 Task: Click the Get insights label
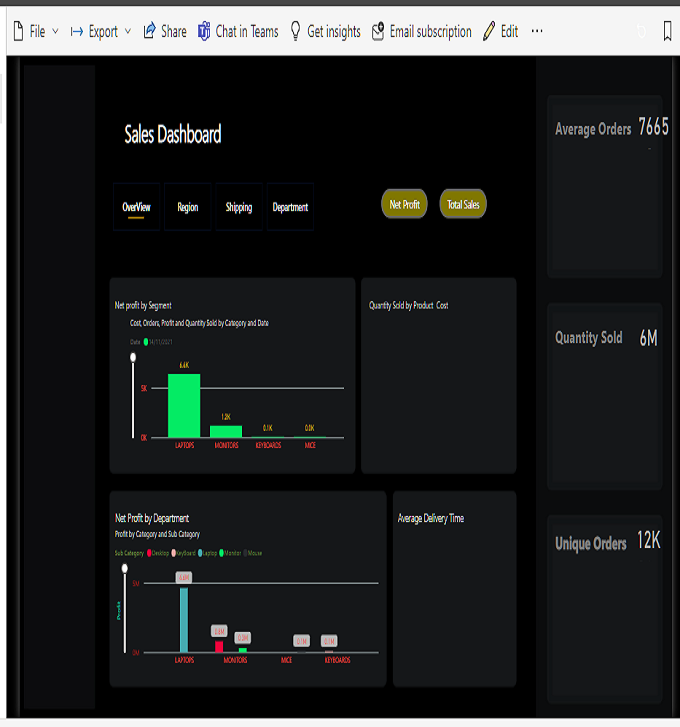tap(334, 32)
